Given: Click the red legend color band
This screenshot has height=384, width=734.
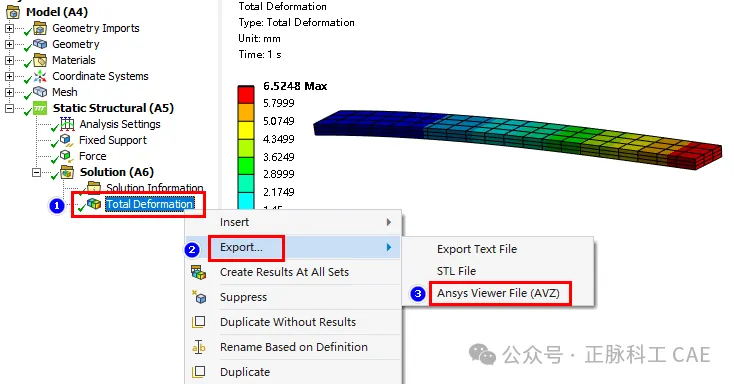Looking at the screenshot, I should [x=246, y=95].
